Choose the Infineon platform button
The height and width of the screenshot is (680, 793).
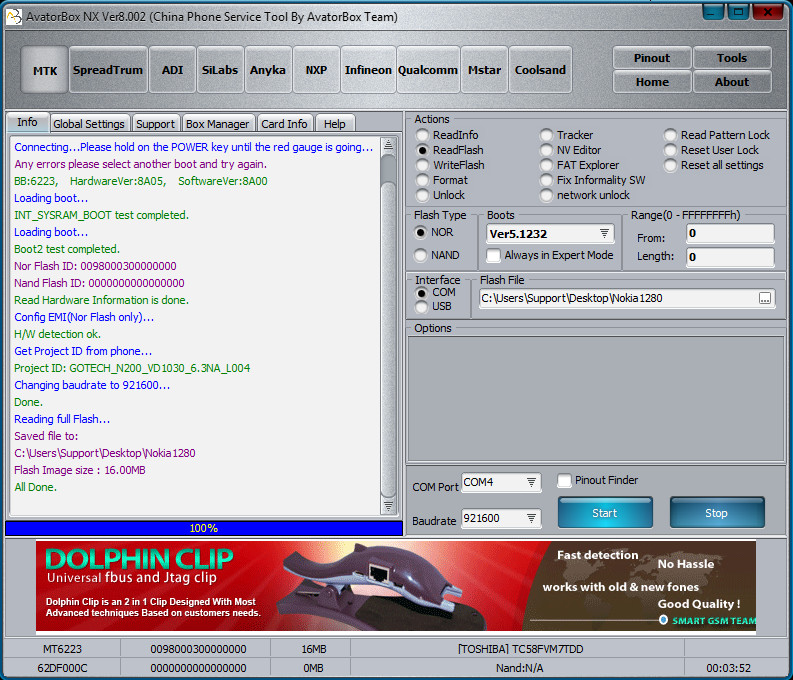pyautogui.click(x=368, y=70)
